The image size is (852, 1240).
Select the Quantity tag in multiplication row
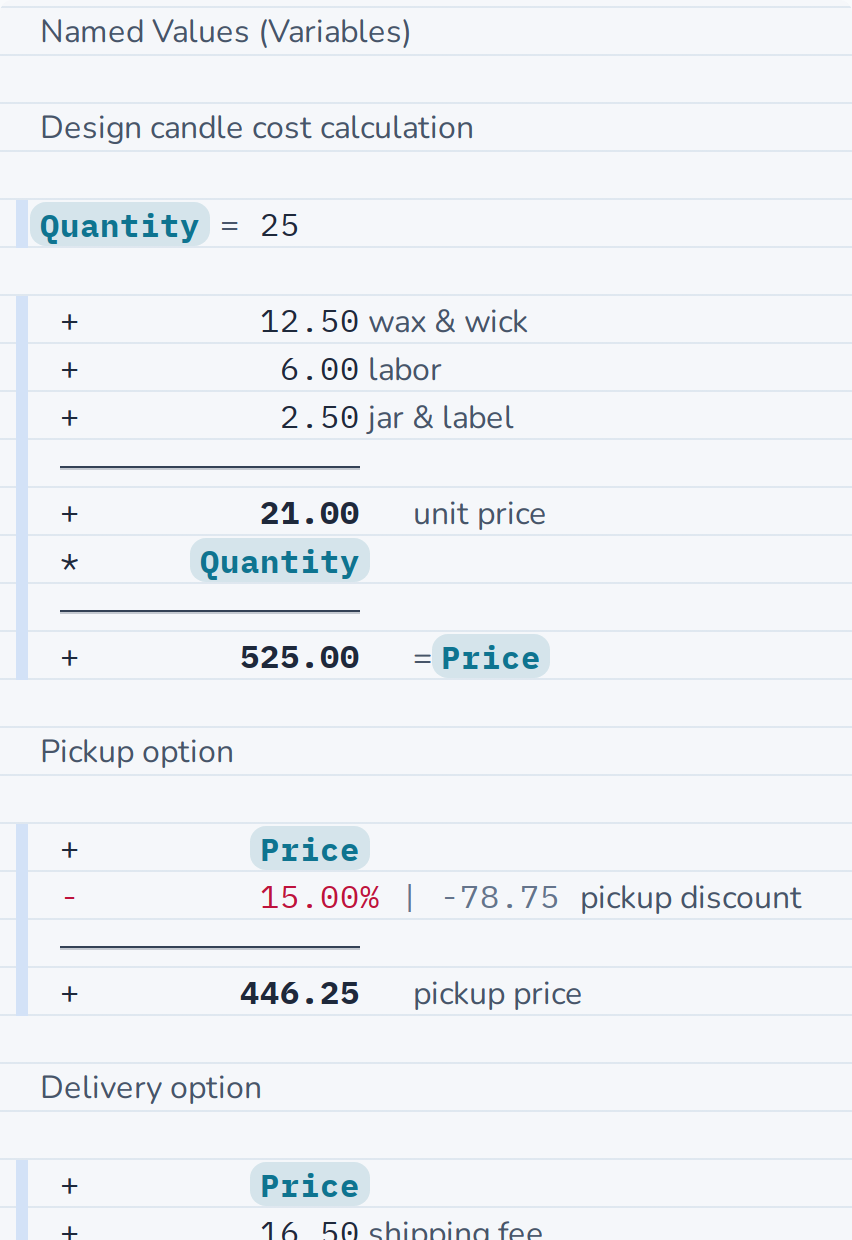pyautogui.click(x=280, y=561)
